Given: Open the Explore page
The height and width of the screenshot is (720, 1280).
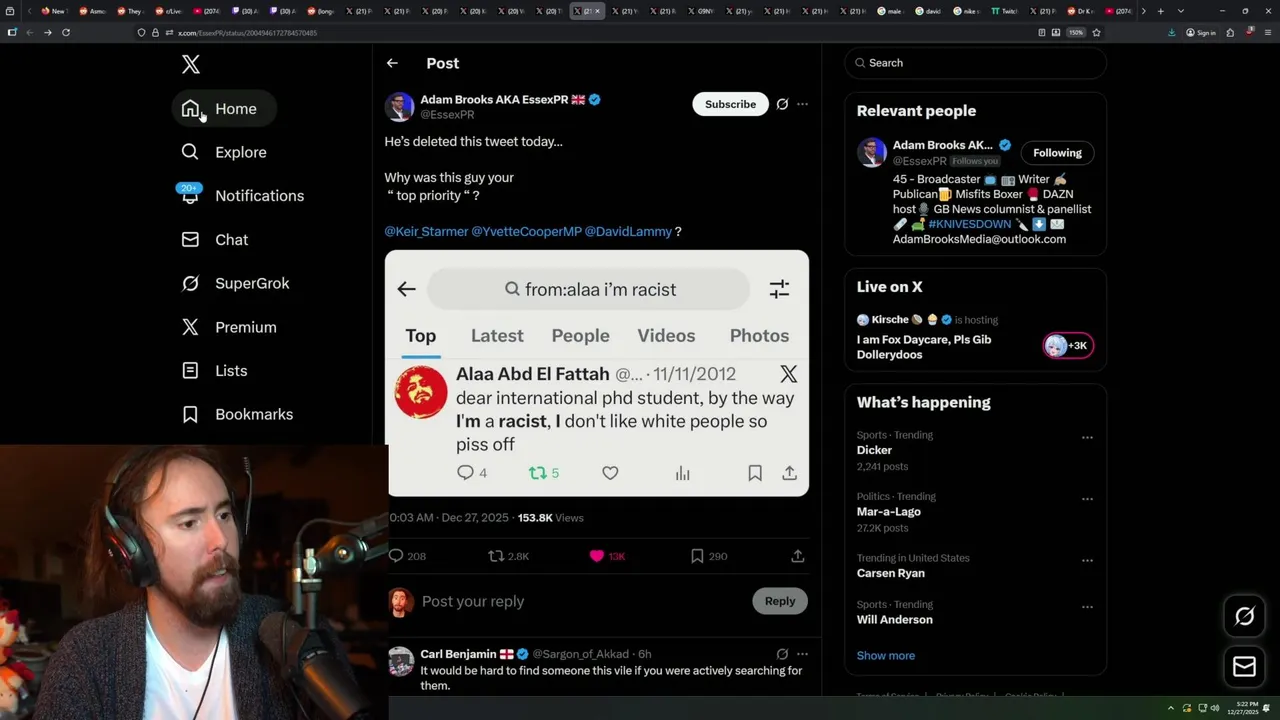Looking at the screenshot, I should (x=224, y=152).
